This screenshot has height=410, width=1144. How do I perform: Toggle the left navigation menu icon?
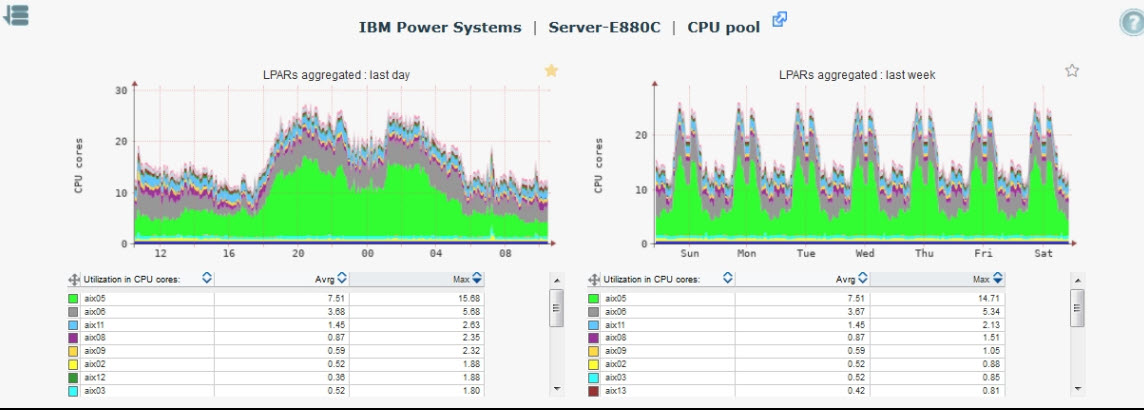[17, 15]
